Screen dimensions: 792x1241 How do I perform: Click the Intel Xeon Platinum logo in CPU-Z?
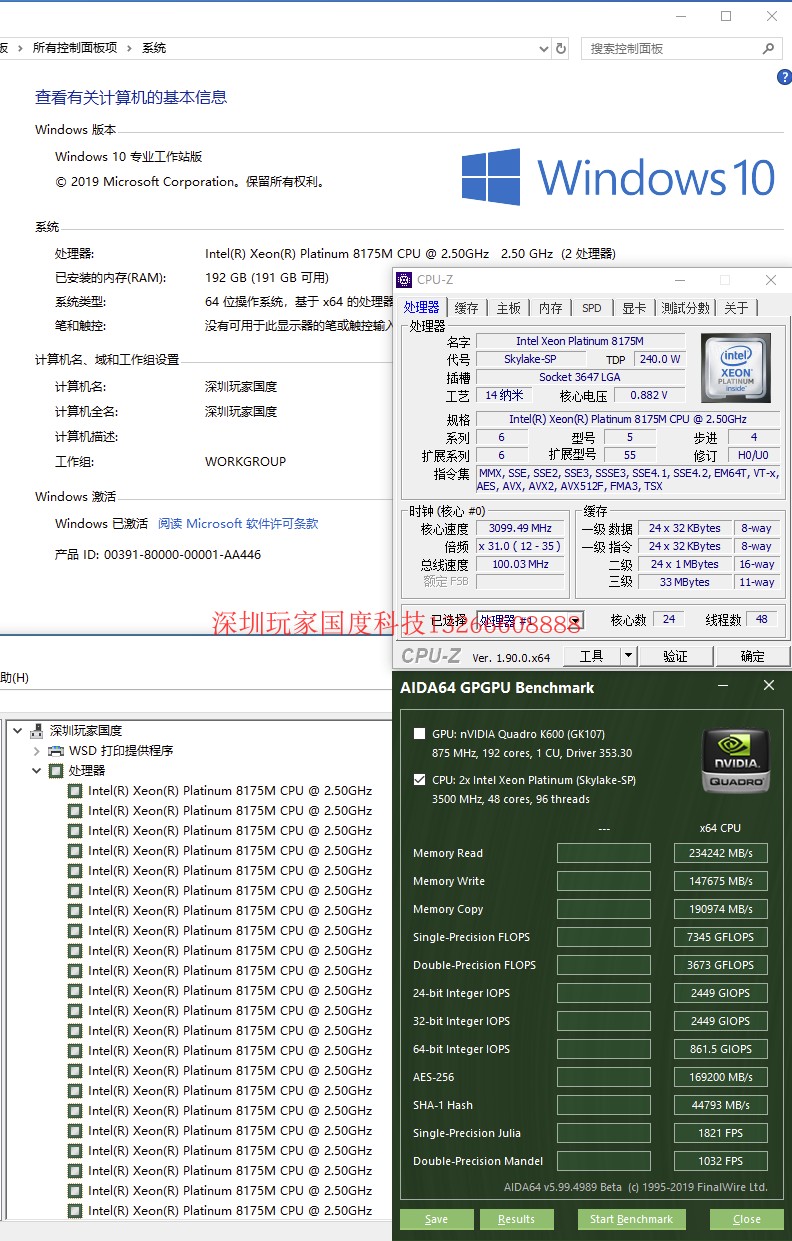click(736, 367)
